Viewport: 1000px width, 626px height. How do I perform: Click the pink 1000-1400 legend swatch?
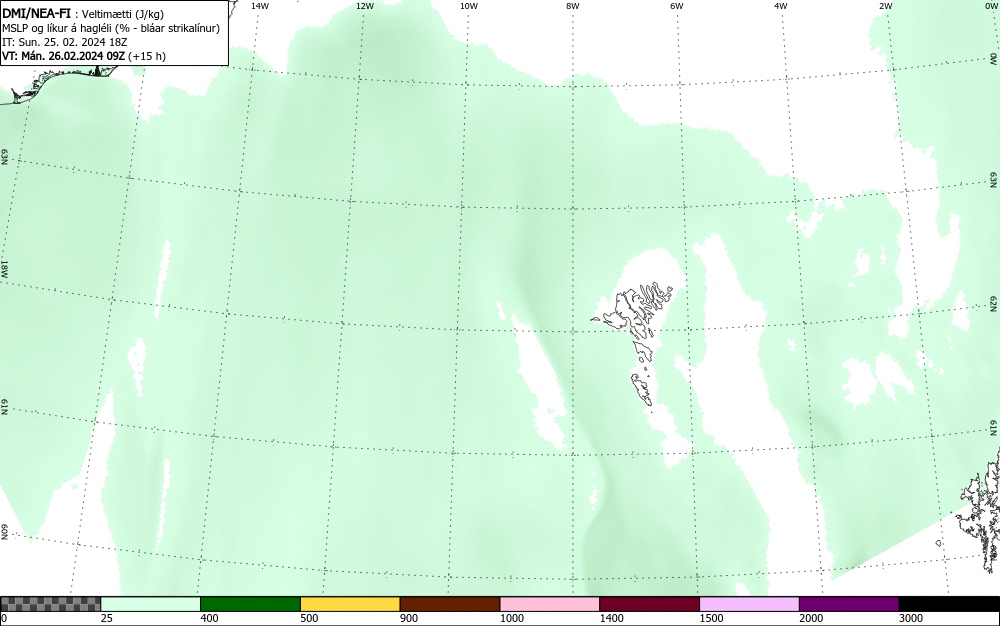coord(550,604)
